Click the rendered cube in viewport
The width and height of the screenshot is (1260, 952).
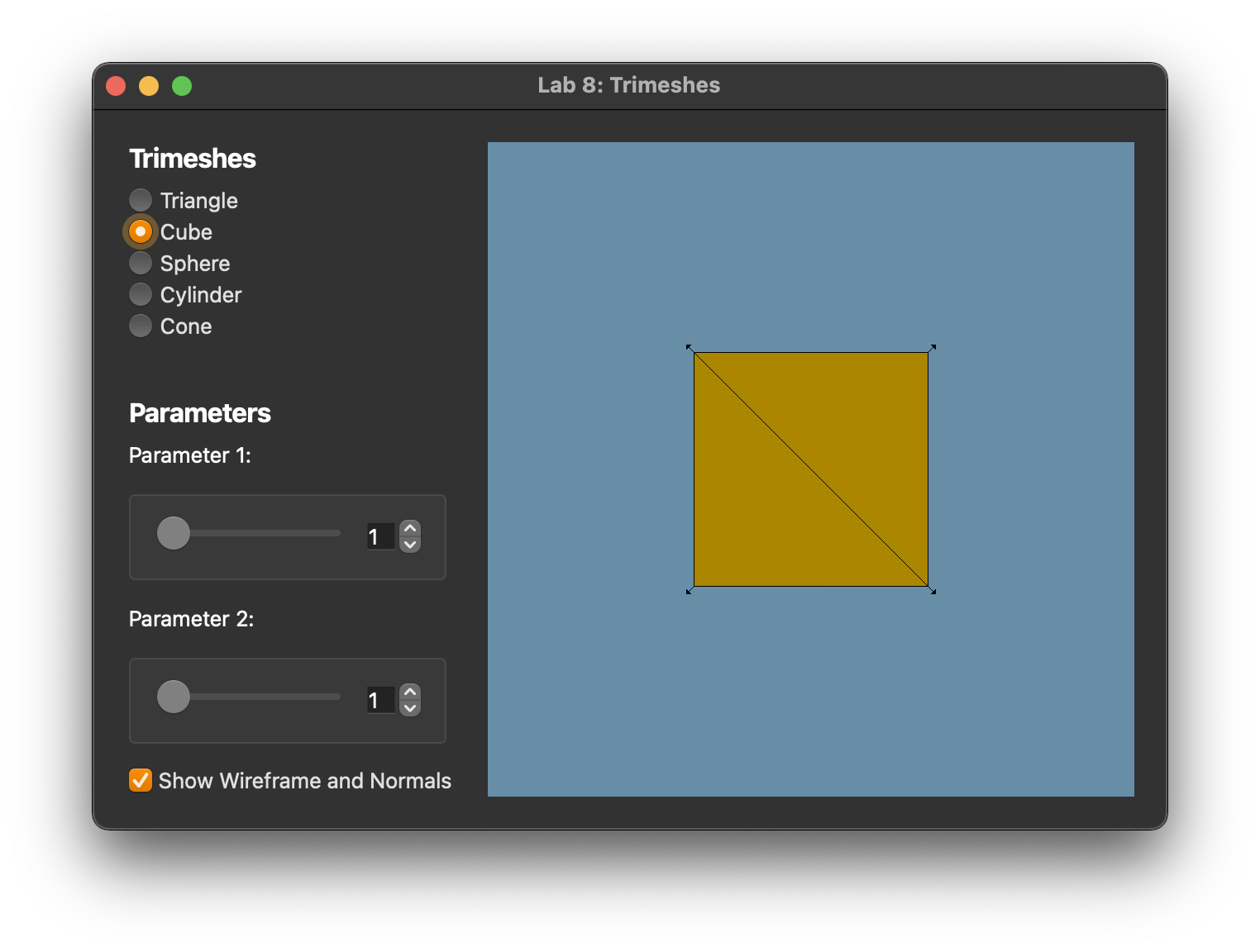pos(811,469)
